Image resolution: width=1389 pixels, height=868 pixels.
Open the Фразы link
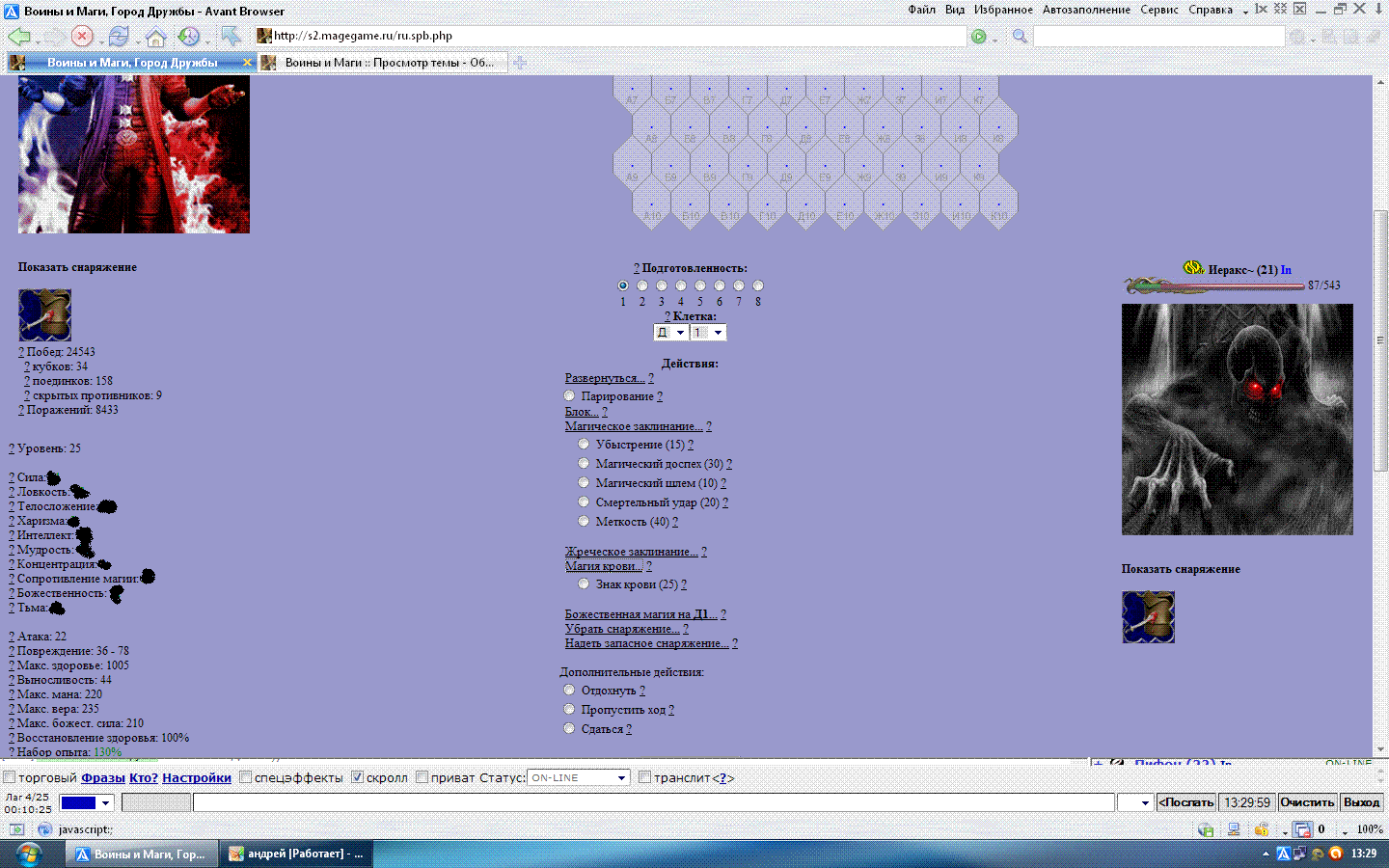click(x=103, y=777)
